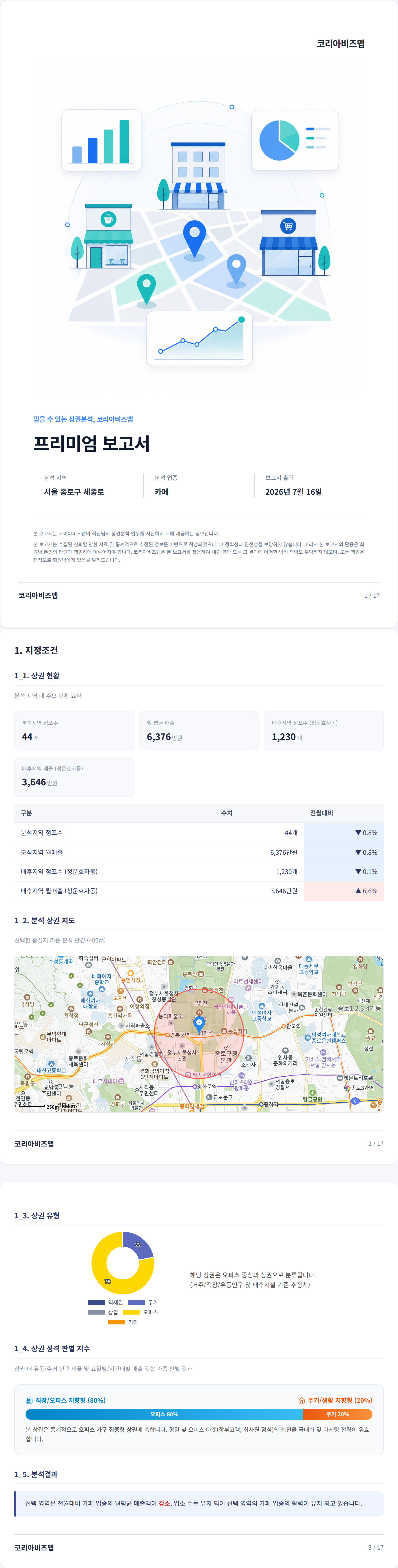Click the 상업 legend color swatch
The image size is (398, 1568).
point(96,1312)
